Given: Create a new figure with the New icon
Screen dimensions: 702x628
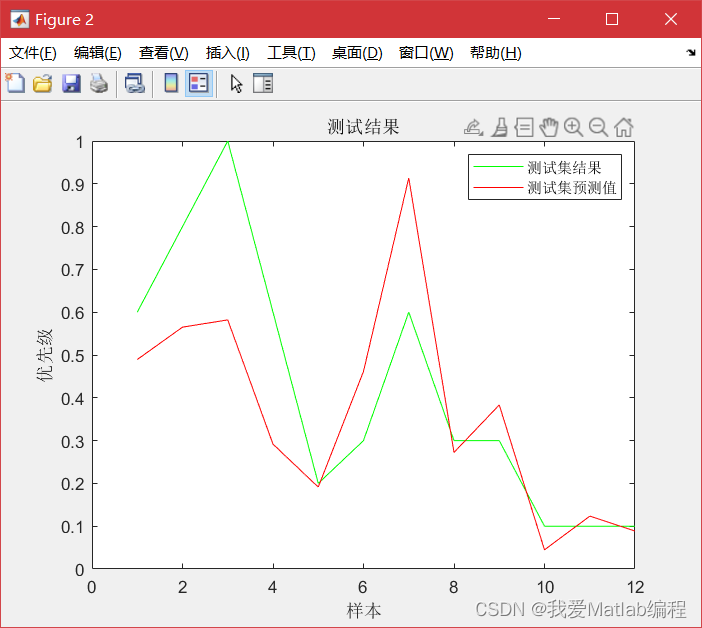Looking at the screenshot, I should [15, 83].
